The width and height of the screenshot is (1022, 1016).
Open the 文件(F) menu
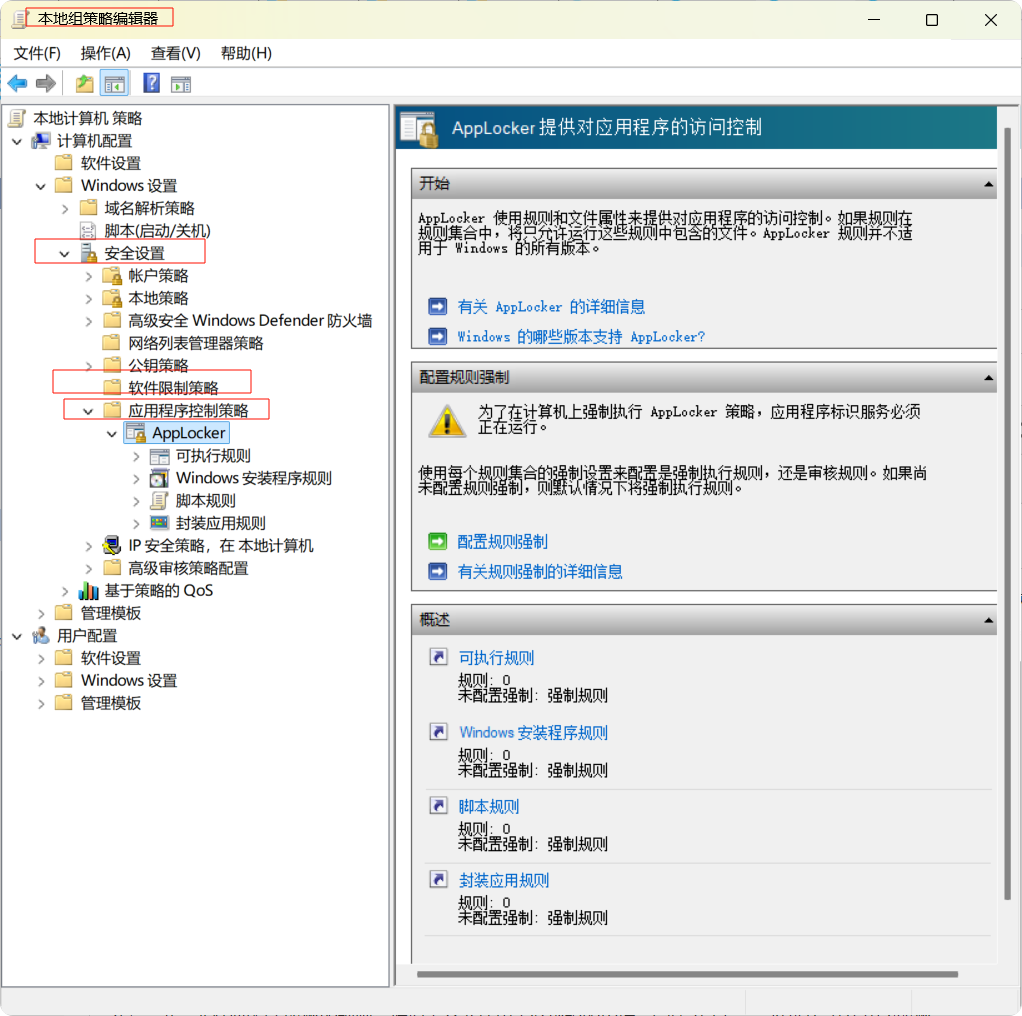click(x=37, y=53)
